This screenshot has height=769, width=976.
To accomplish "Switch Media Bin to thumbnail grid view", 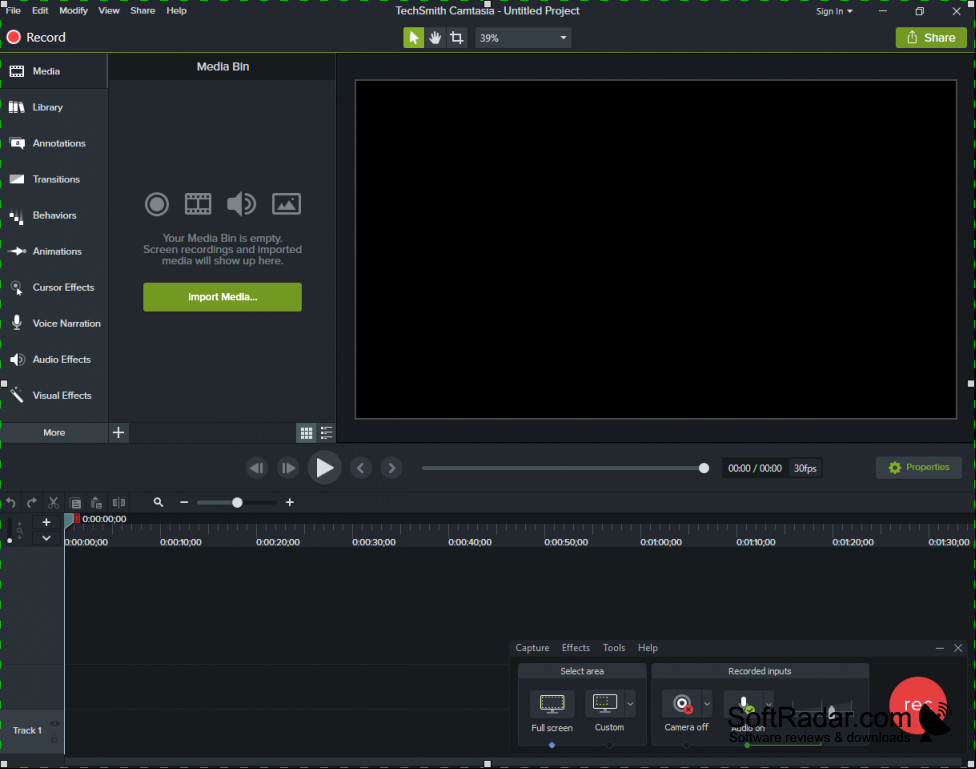I will click(306, 433).
